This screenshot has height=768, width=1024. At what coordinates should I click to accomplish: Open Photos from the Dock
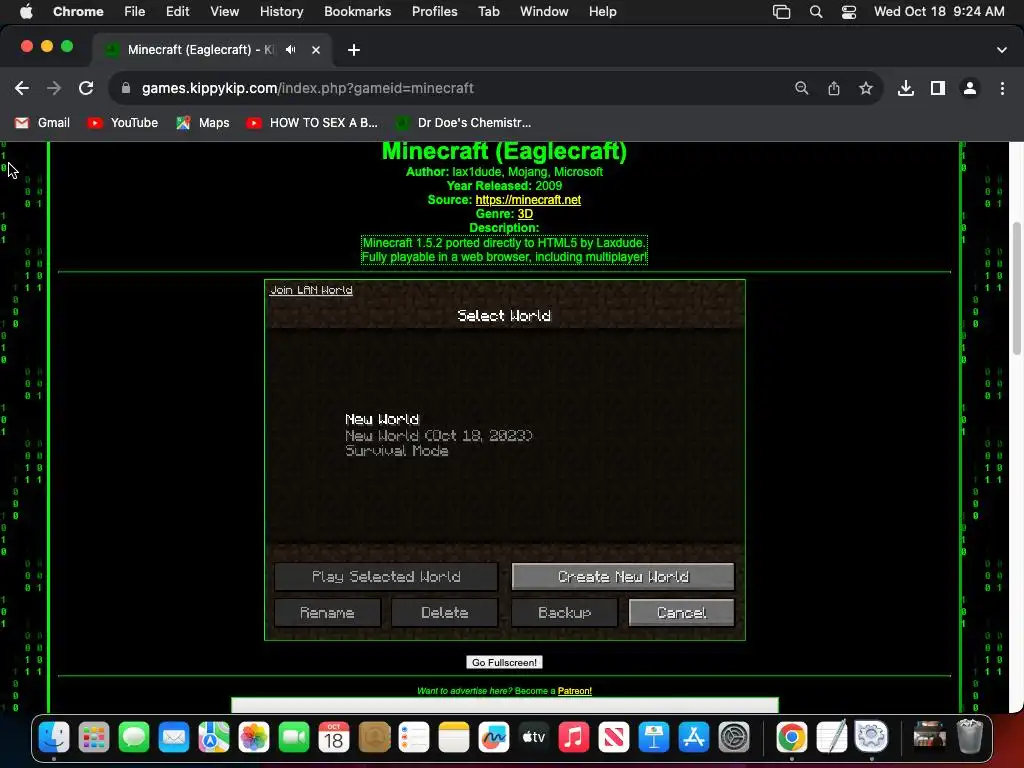tap(254, 737)
